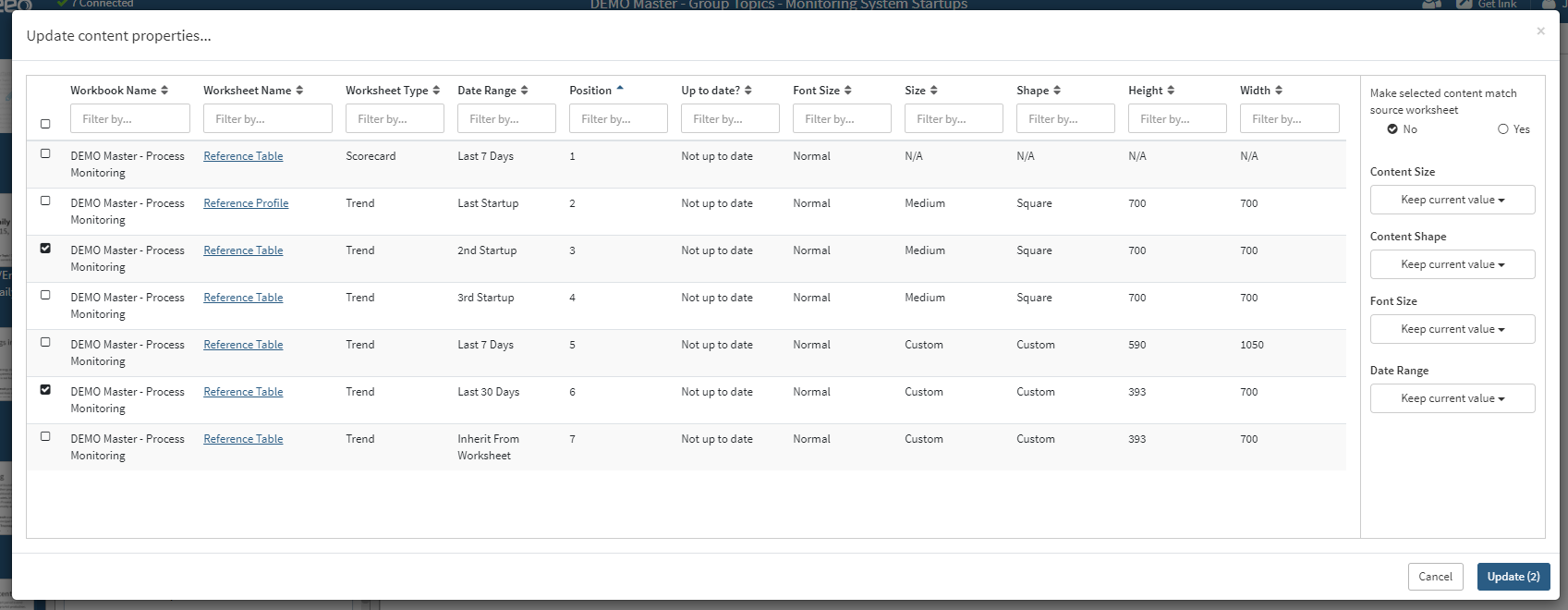Uncheck the 2nd Startup row checkbox
Screen dimensions: 1568x610
pyautogui.click(x=45, y=249)
